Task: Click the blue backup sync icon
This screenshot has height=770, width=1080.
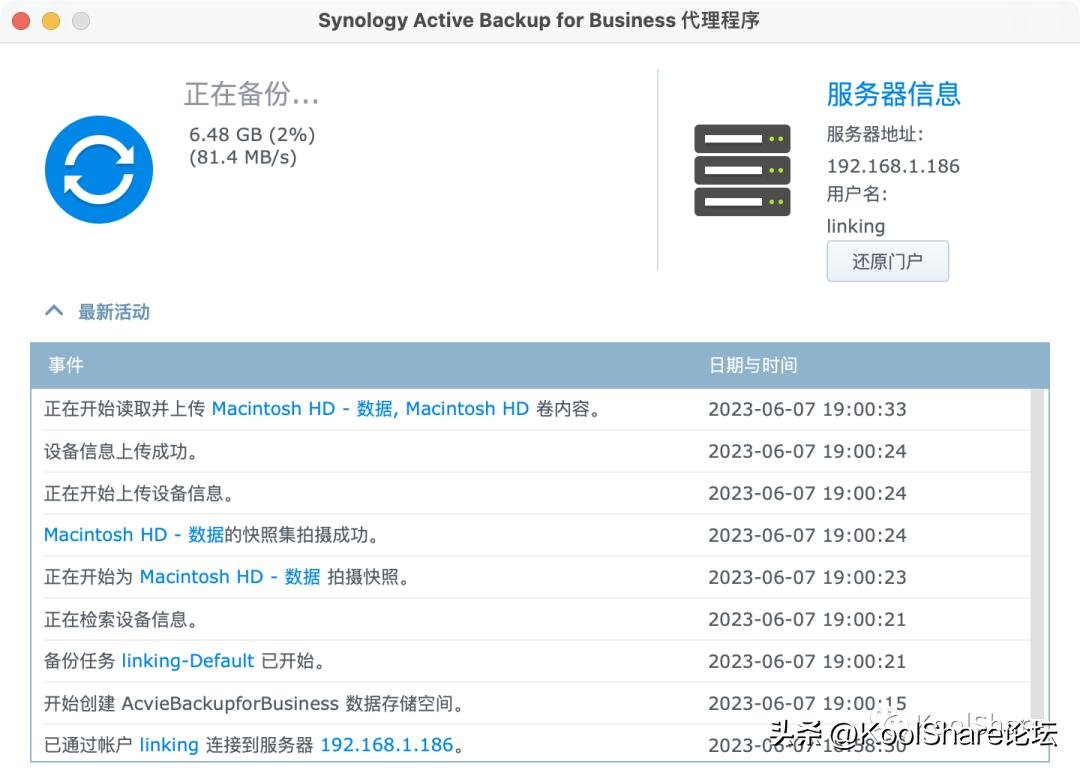Action: pyautogui.click(x=99, y=169)
